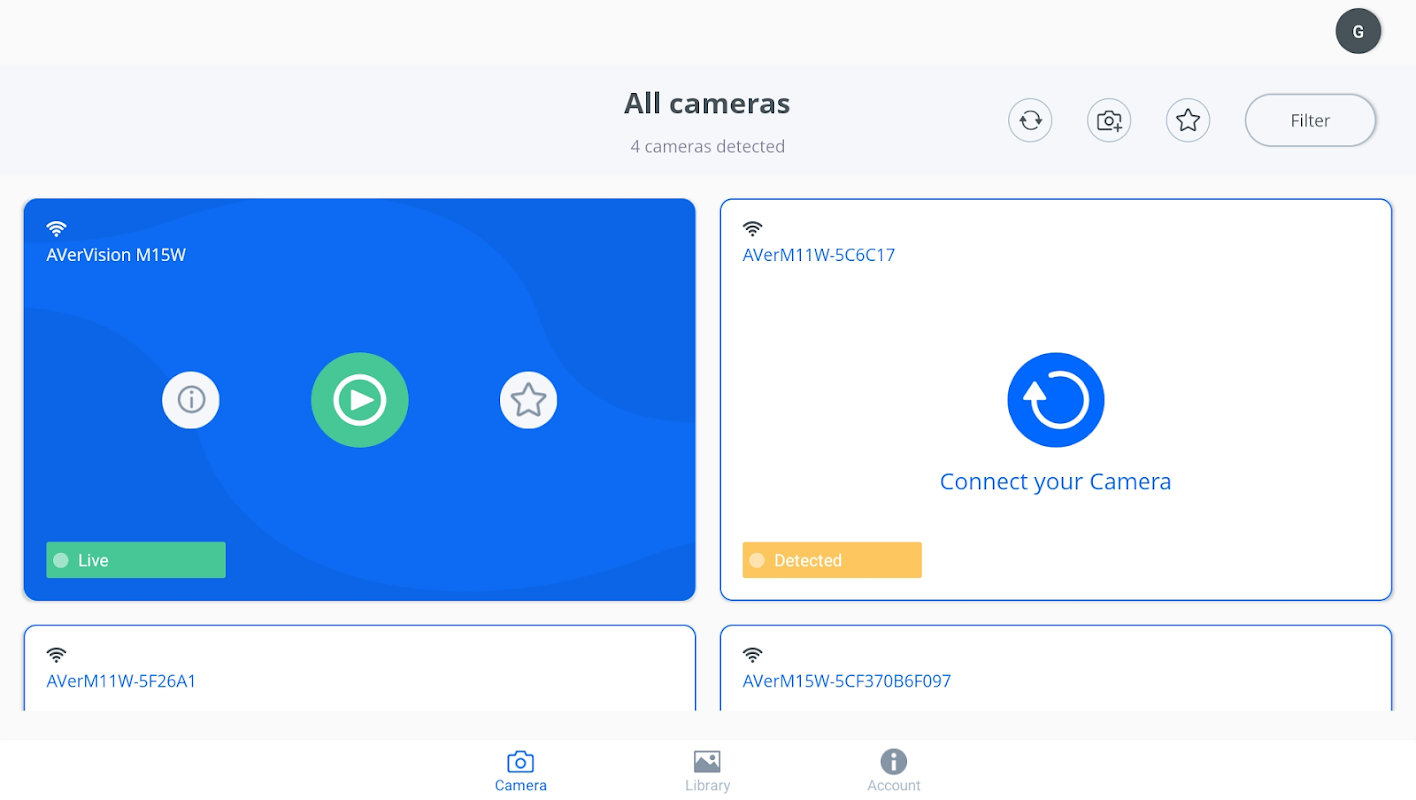Screen dimensions: 1416x800
Task: Click the Live status badge
Action: (x=136, y=560)
